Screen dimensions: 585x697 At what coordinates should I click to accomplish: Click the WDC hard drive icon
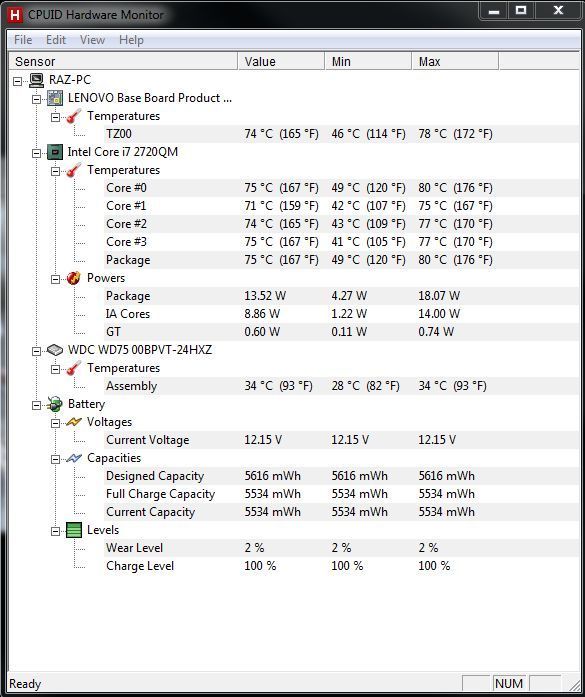(x=55, y=350)
